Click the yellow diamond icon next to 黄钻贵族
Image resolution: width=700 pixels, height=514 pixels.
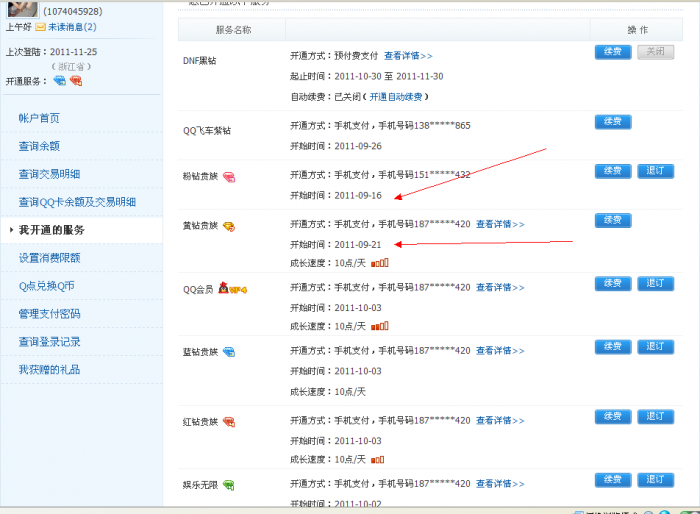[x=229, y=227]
